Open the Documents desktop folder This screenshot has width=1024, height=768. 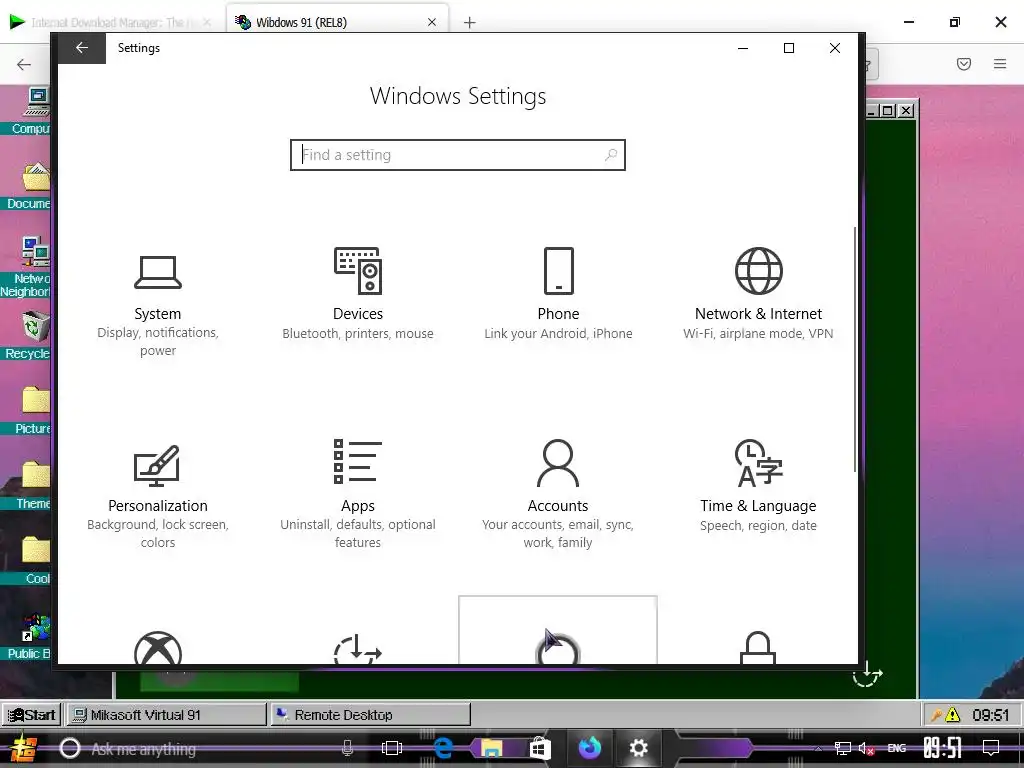tap(31, 186)
